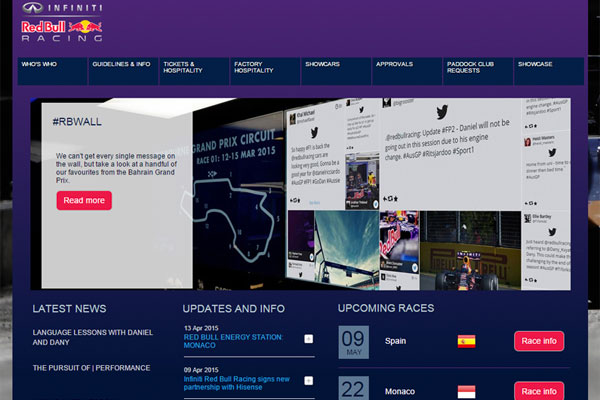
Task: Click the UPDATES AND INFO heading
Action: point(234,309)
